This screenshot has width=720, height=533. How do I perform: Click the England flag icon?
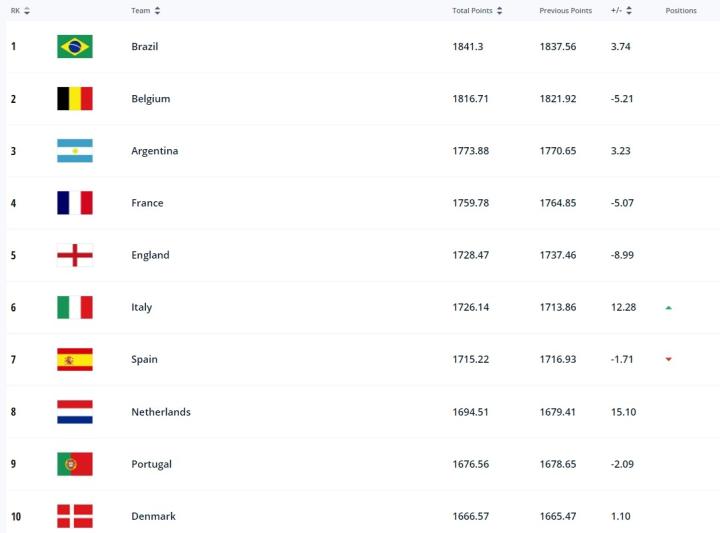(x=75, y=255)
